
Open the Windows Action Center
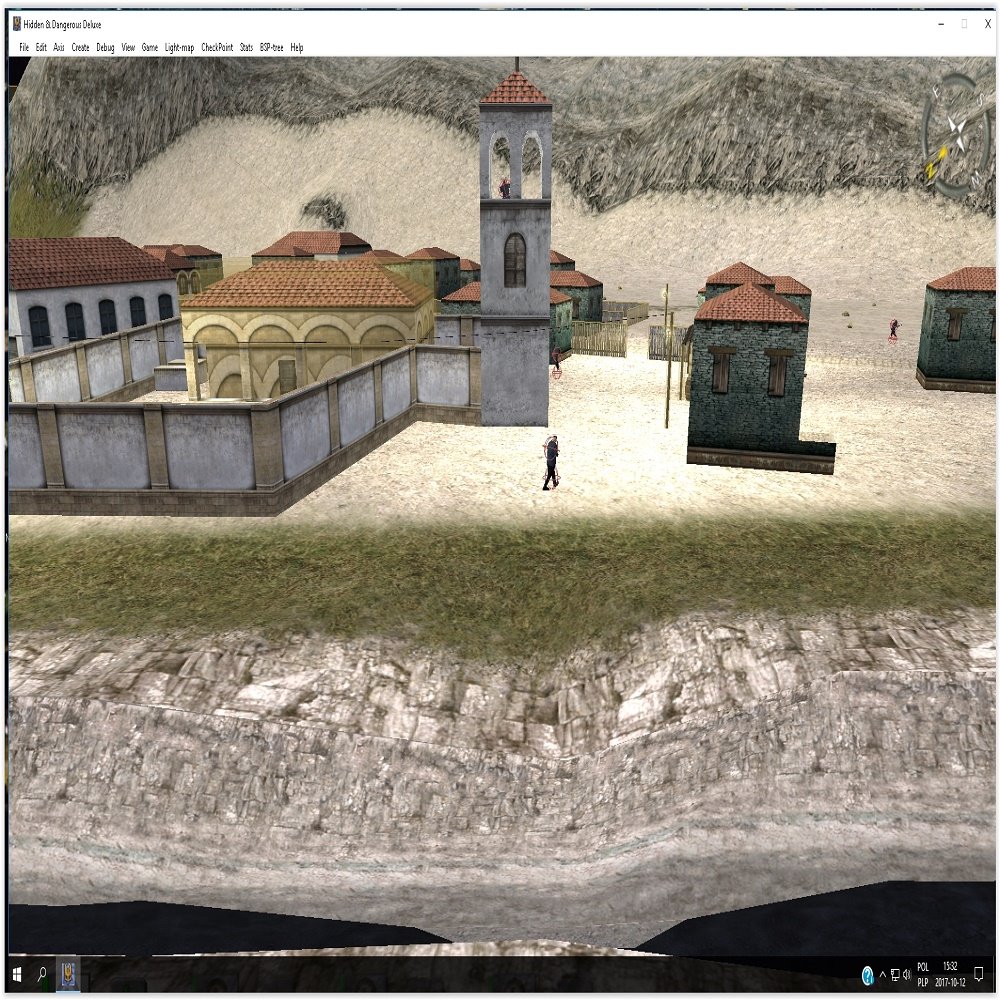pos(979,974)
